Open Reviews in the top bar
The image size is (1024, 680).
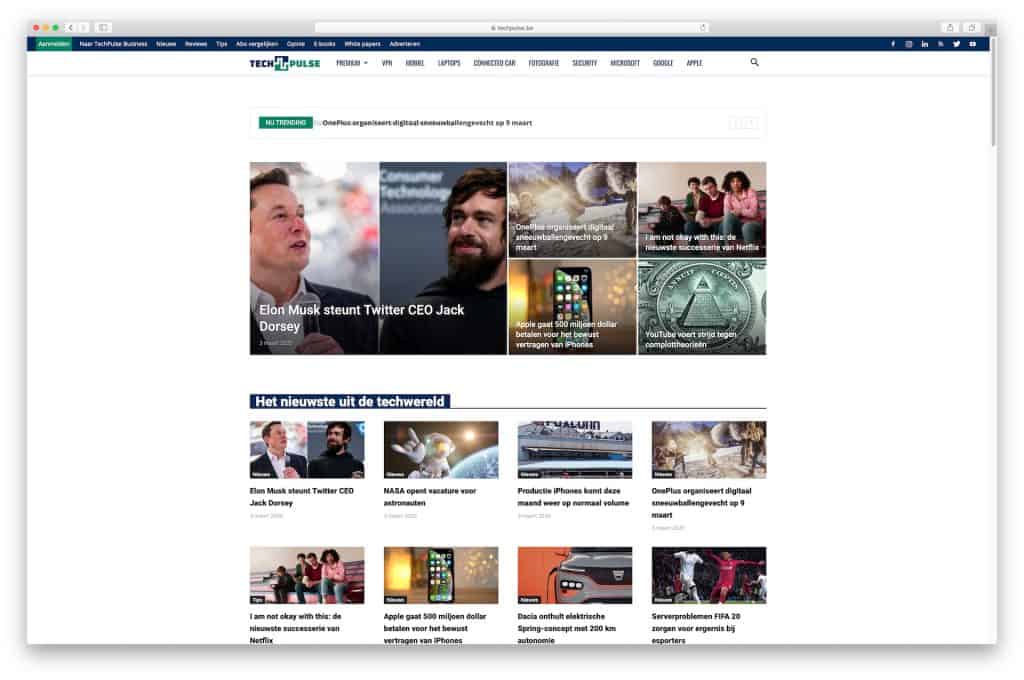pyautogui.click(x=196, y=44)
